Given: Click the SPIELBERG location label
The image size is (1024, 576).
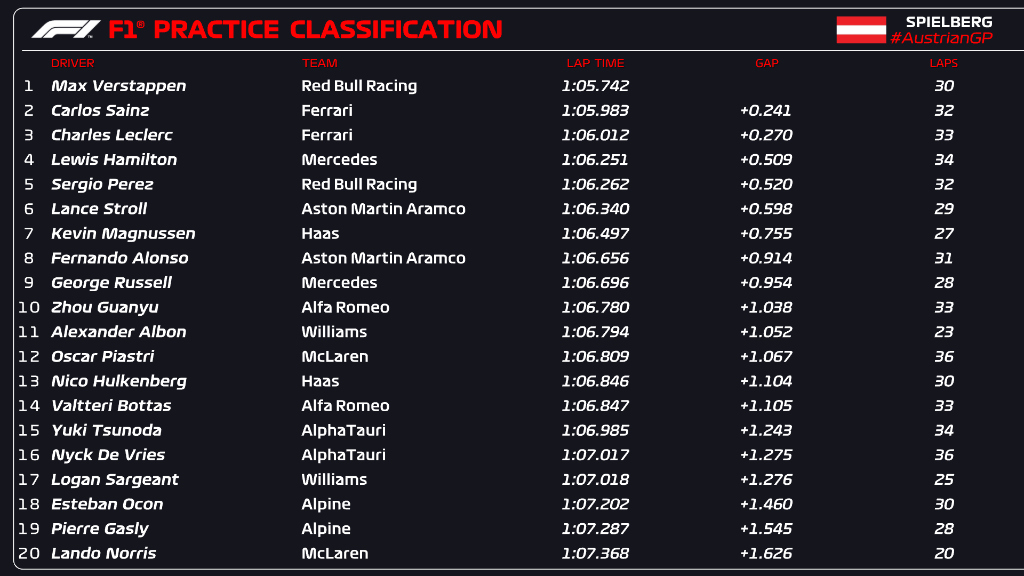Looking at the screenshot, I should point(949,22).
